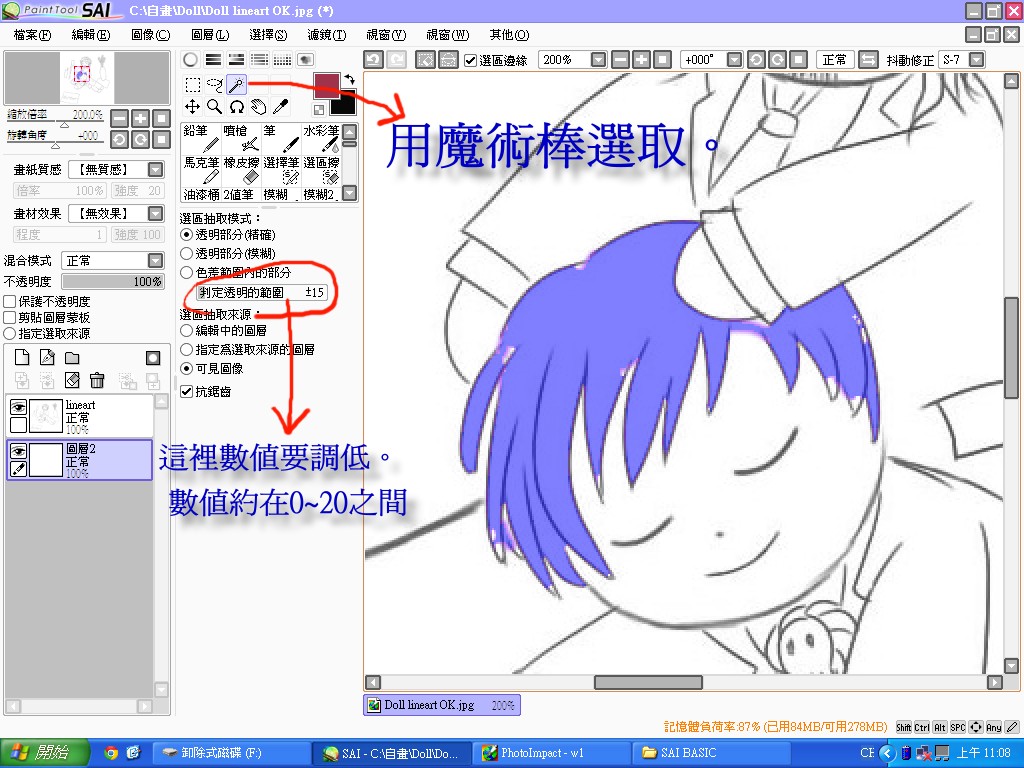Choose the 選區擦 selection eraser
This screenshot has width=1024, height=768.
pyautogui.click(x=321, y=170)
